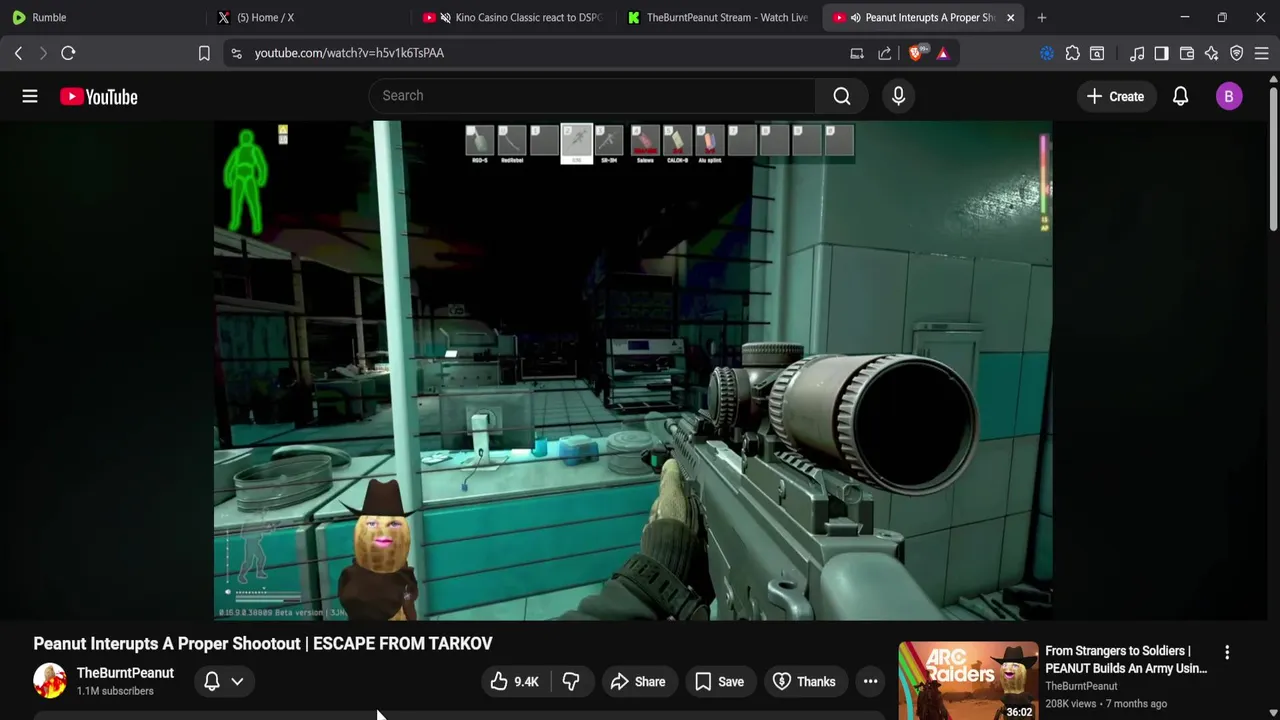Reload the current YouTube page

[x=68, y=53]
